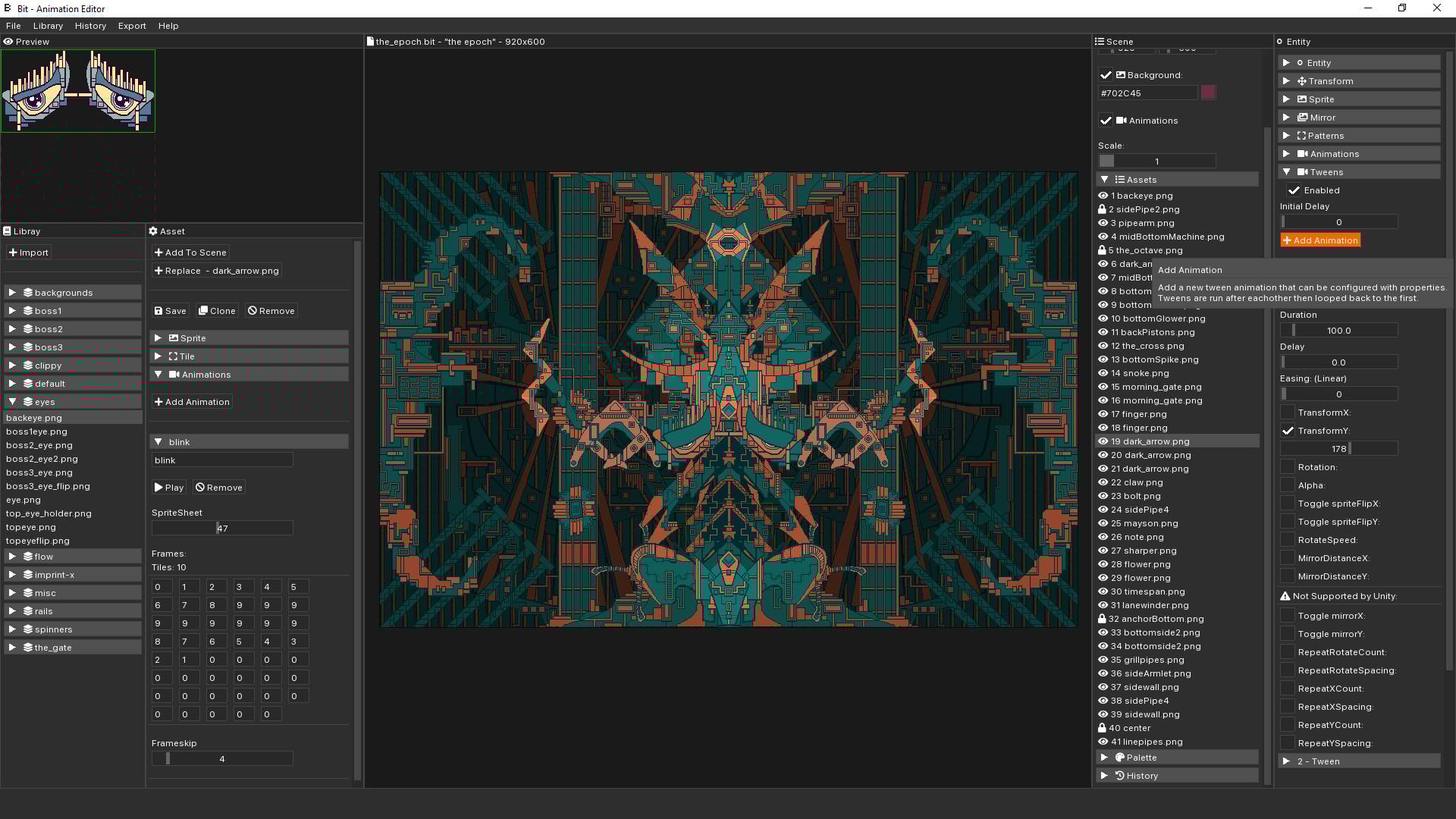Viewport: 1456px width, 819px height.
Task: Expand the Patterns component in Entity panel
Action: coord(1287,135)
